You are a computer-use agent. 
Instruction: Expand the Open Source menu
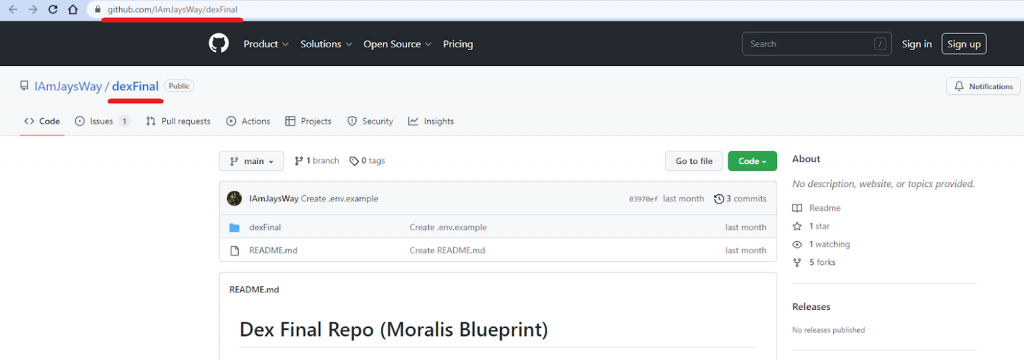pyautogui.click(x=397, y=44)
